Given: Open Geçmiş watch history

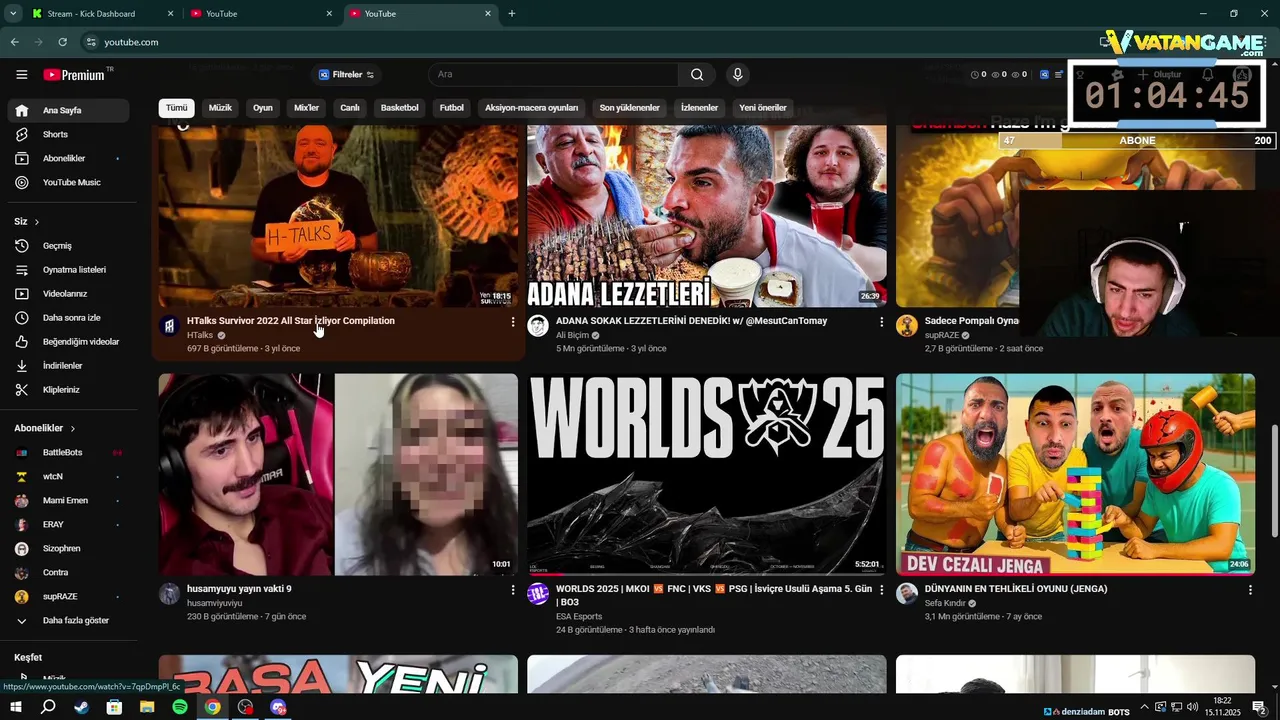Looking at the screenshot, I should tap(68, 246).
